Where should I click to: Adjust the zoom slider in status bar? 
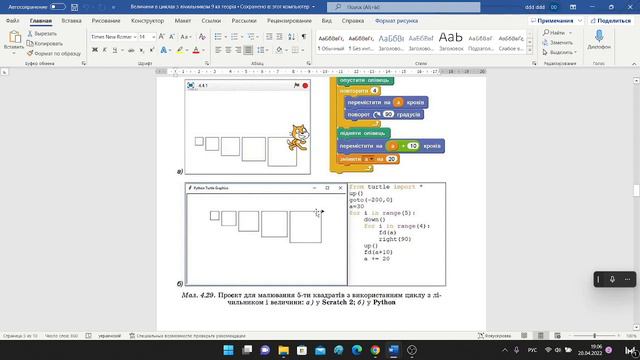tap(595, 336)
